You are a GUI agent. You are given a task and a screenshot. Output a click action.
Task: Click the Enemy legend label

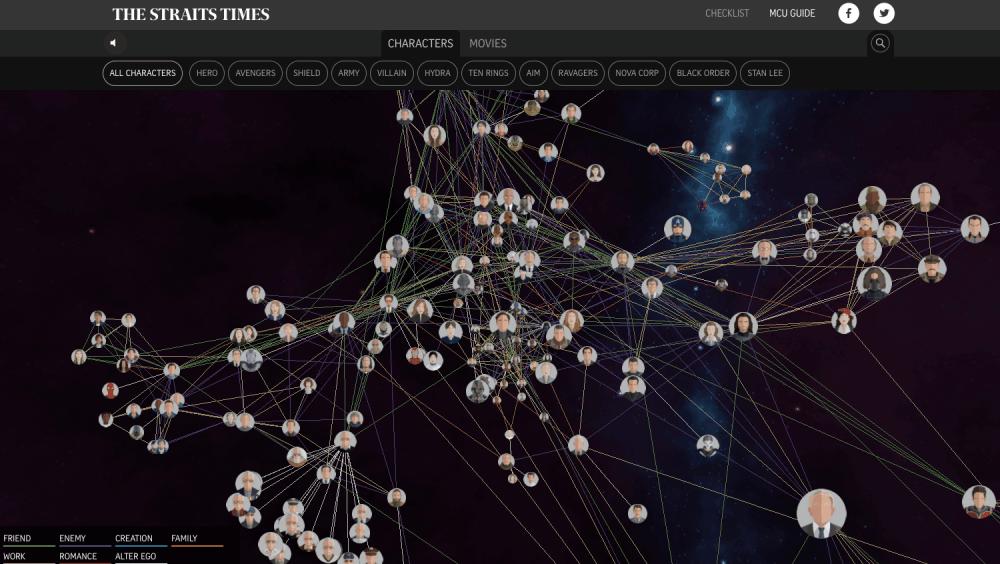[x=72, y=538]
